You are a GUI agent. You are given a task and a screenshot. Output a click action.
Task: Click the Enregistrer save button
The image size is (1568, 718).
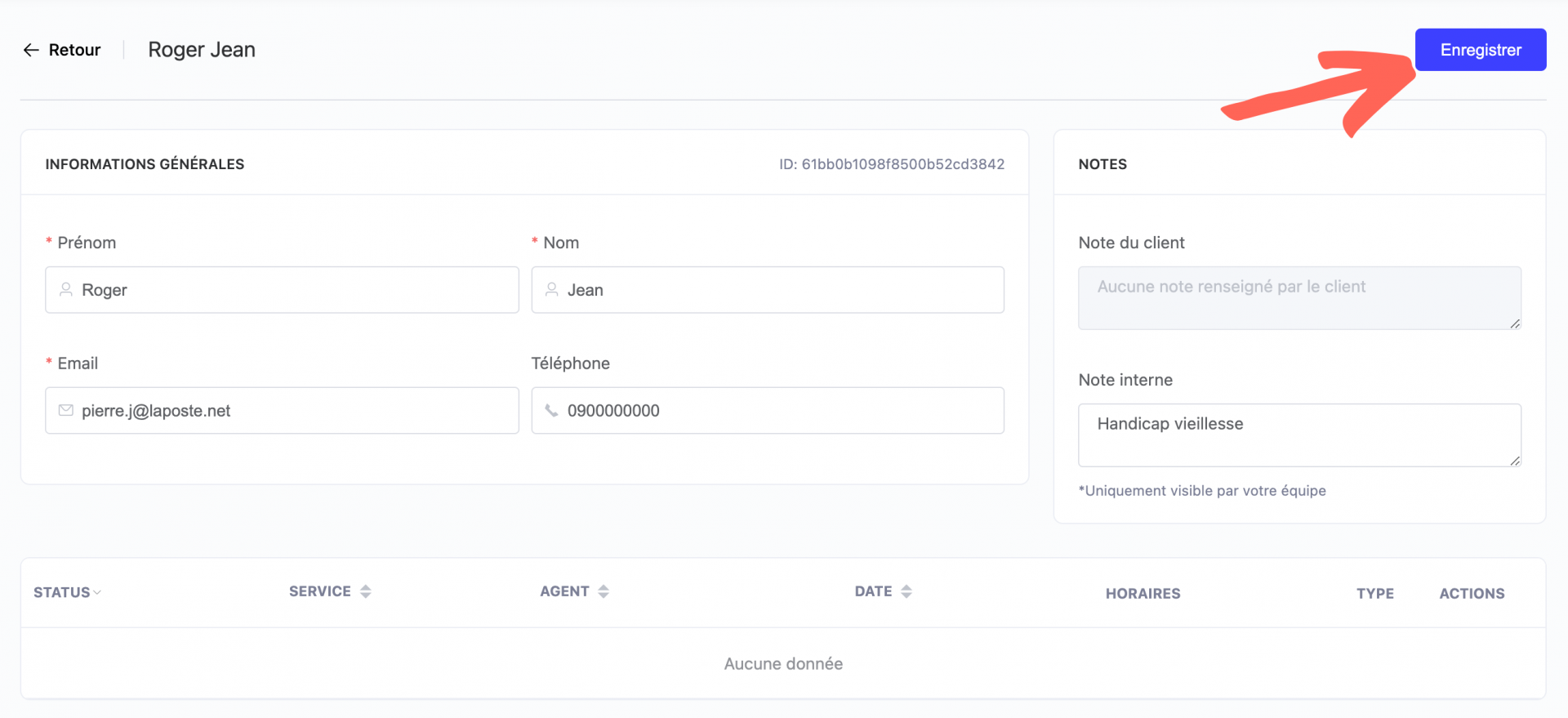[x=1480, y=50]
